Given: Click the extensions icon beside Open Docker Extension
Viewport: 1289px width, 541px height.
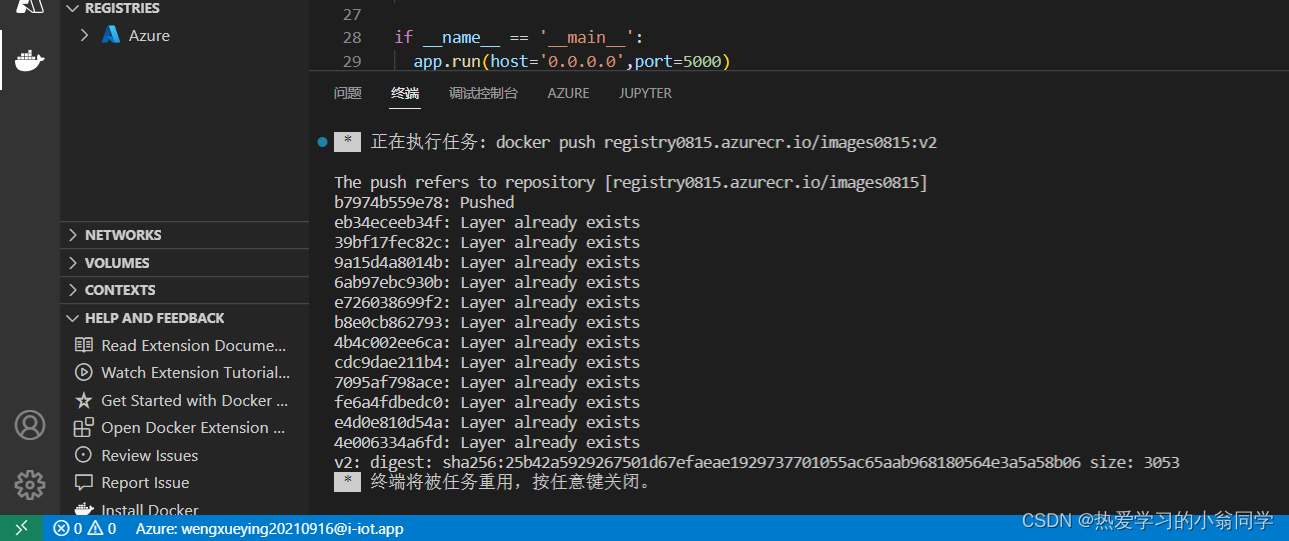Looking at the screenshot, I should [x=84, y=427].
